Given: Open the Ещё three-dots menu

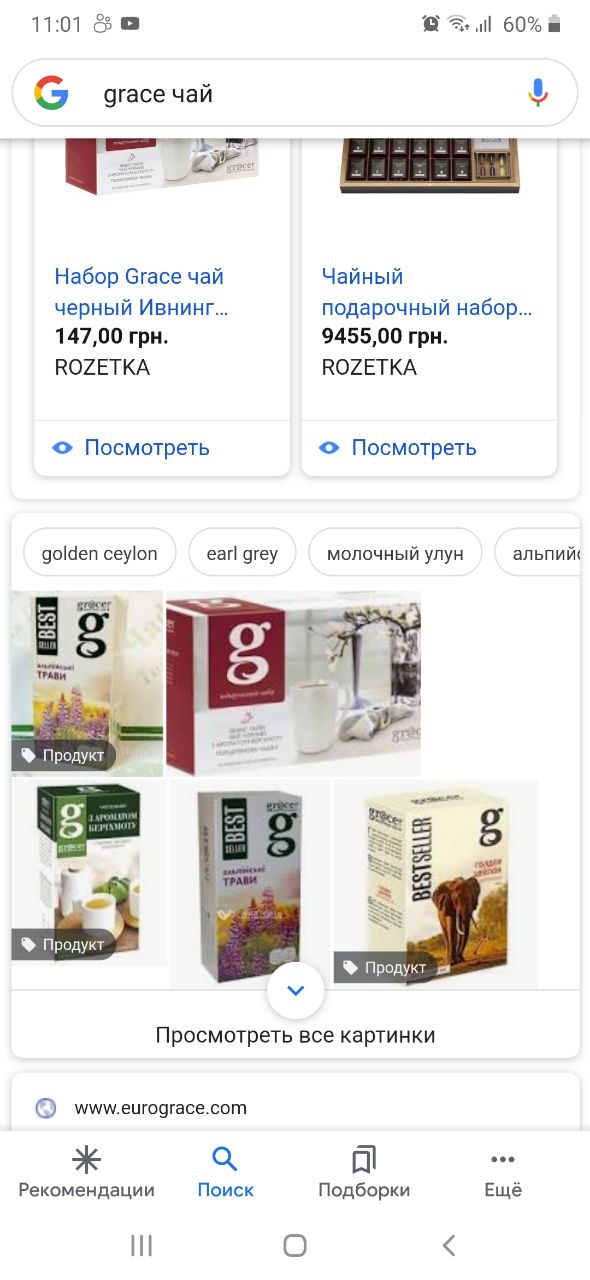Looking at the screenshot, I should [x=503, y=1160].
